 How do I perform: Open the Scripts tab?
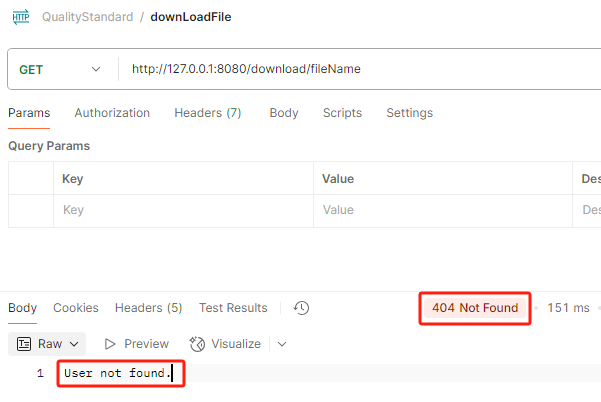point(342,113)
